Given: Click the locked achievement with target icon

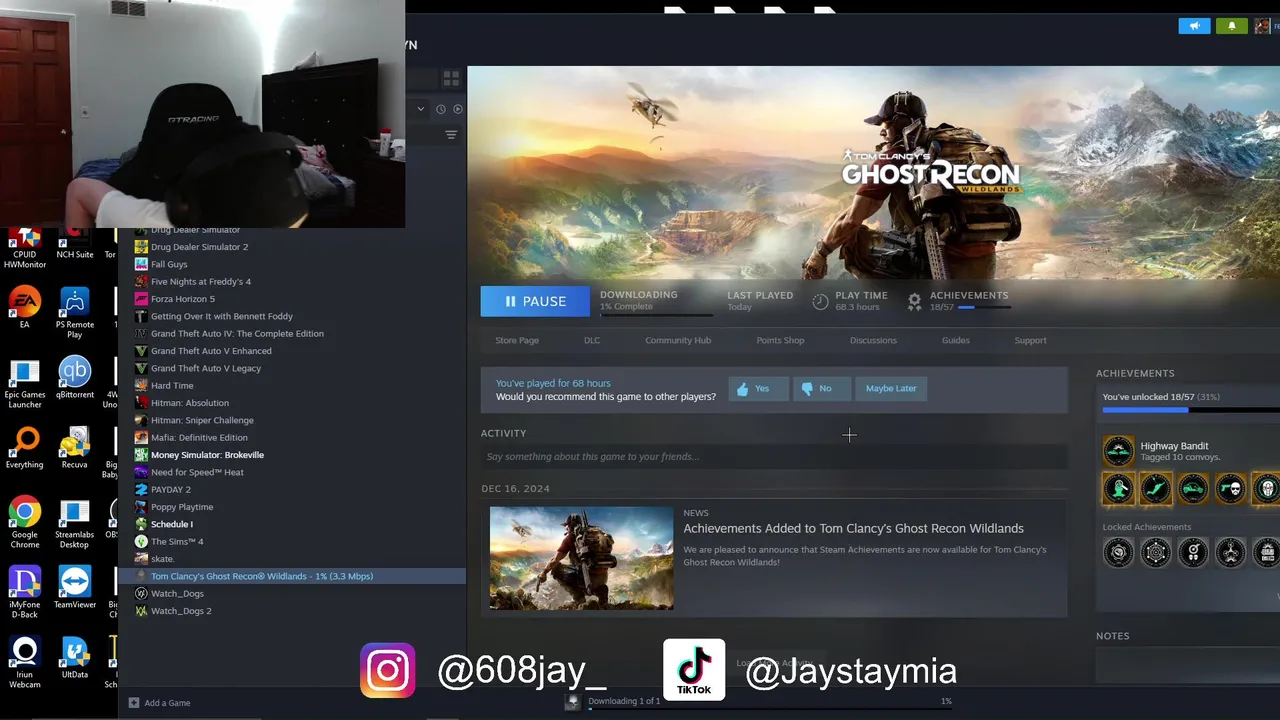Looking at the screenshot, I should [x=1193, y=552].
